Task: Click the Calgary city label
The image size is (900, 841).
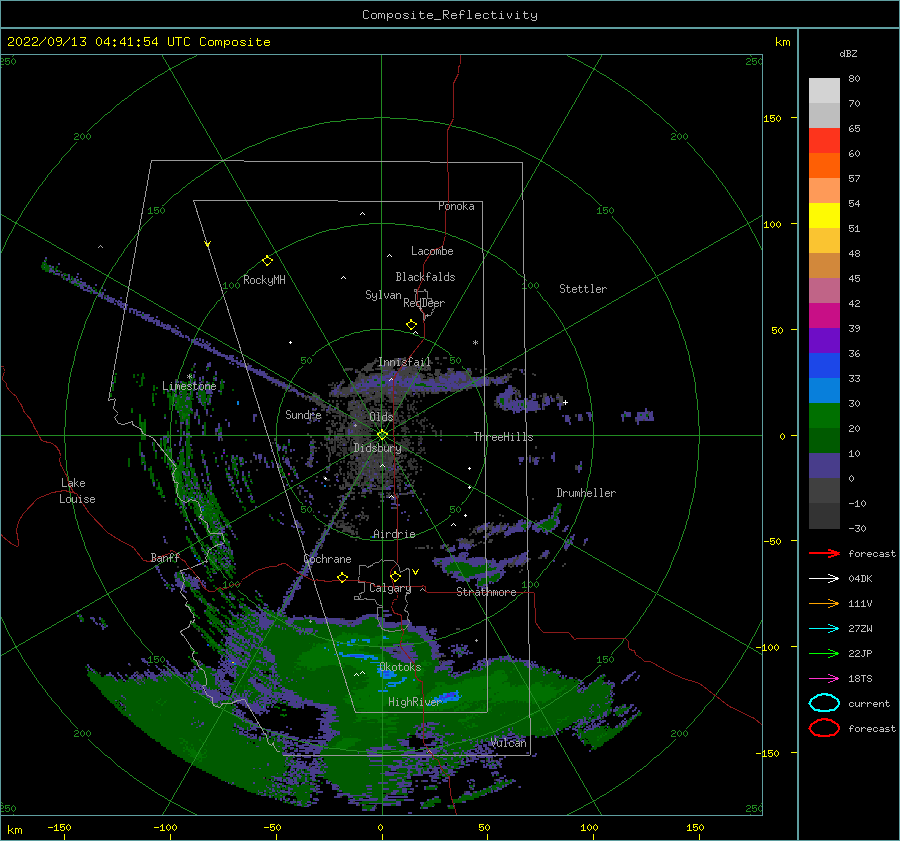Action: pyautogui.click(x=390, y=588)
